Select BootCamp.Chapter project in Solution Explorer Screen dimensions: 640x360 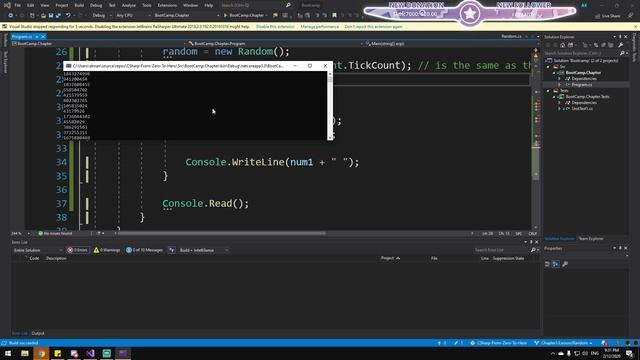(583, 73)
